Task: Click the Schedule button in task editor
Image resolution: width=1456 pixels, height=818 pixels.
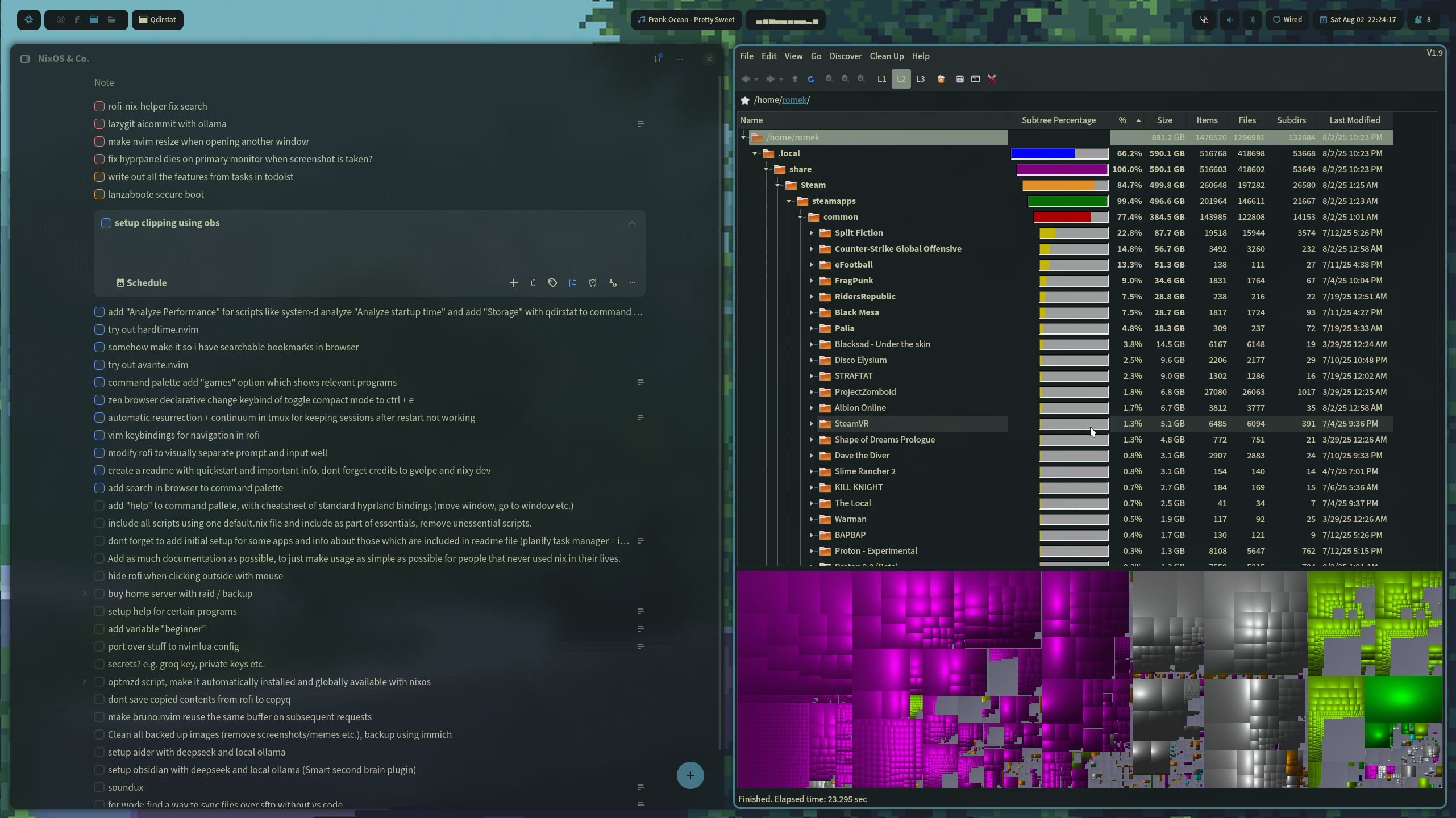Action: pyautogui.click(x=142, y=283)
